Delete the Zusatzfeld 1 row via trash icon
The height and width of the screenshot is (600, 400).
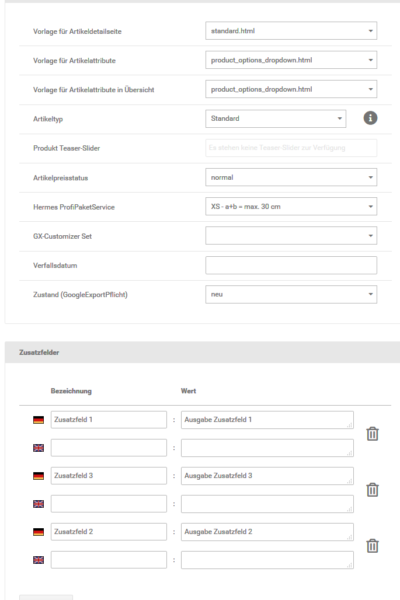[x=372, y=434]
